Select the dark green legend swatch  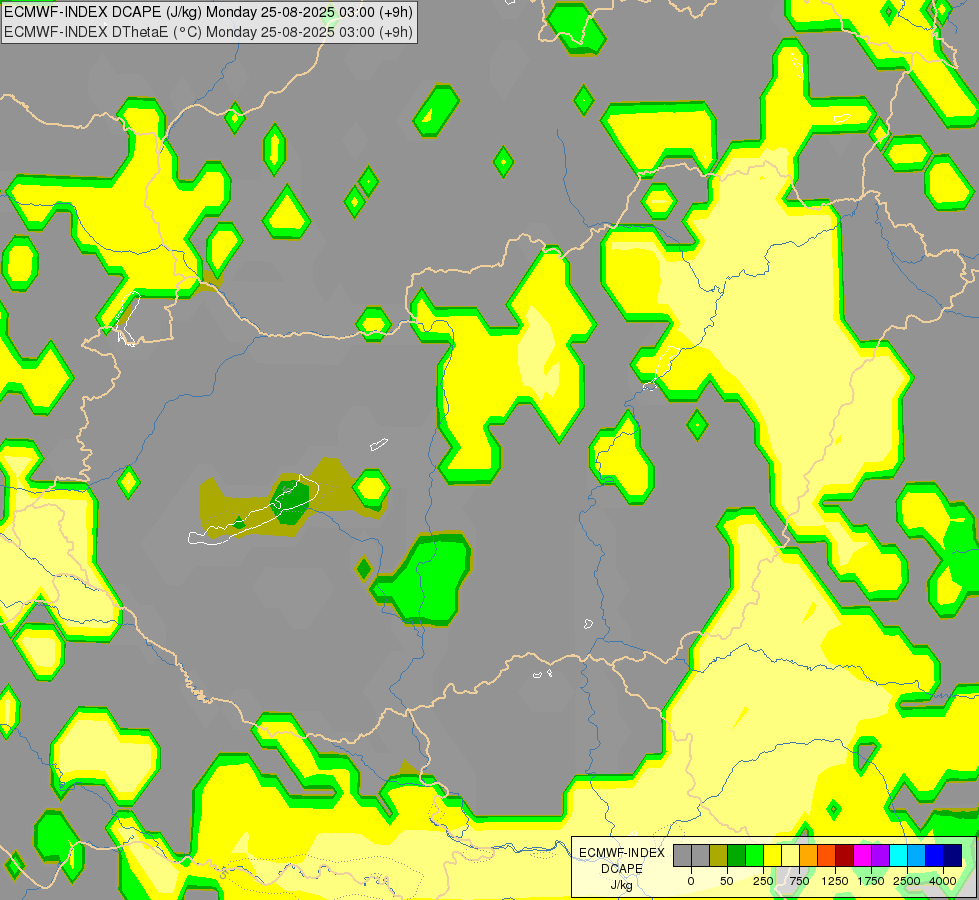pyautogui.click(x=736, y=855)
